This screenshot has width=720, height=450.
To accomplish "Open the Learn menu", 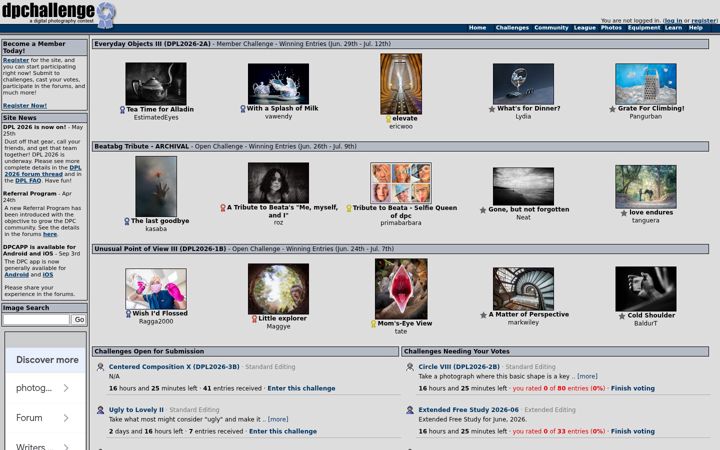I will click(673, 28).
